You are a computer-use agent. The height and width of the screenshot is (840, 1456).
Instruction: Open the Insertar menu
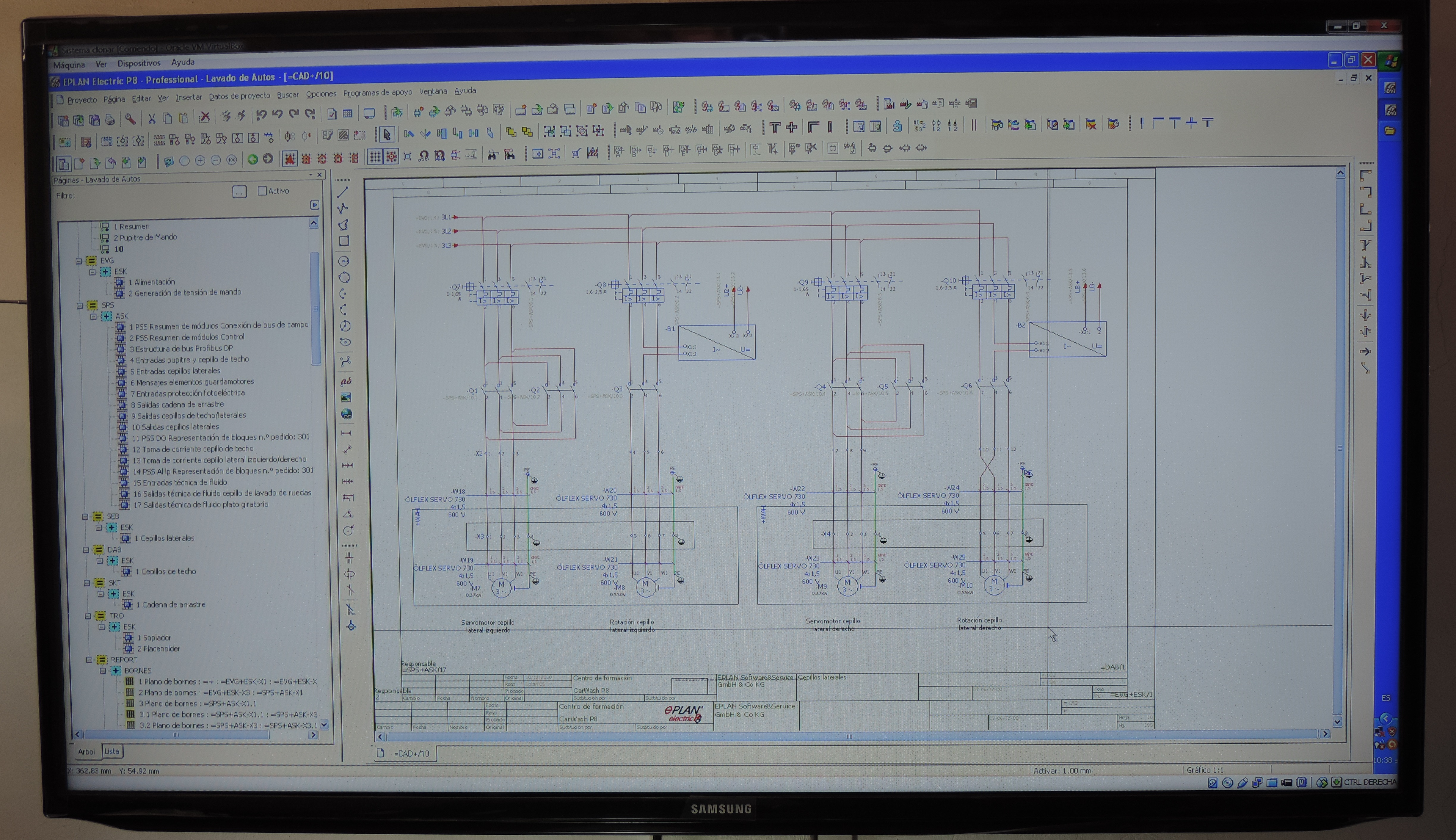coord(189,98)
